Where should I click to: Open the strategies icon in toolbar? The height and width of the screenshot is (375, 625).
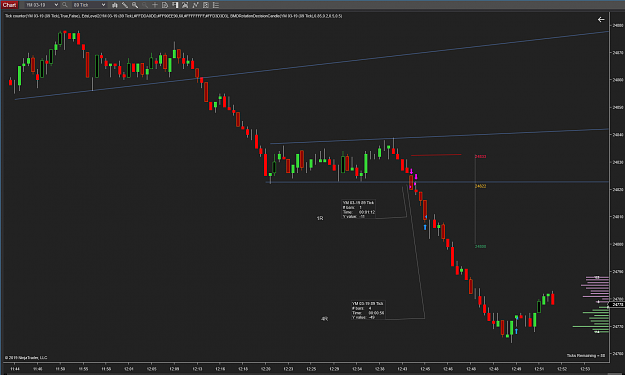pyautogui.click(x=206, y=5)
